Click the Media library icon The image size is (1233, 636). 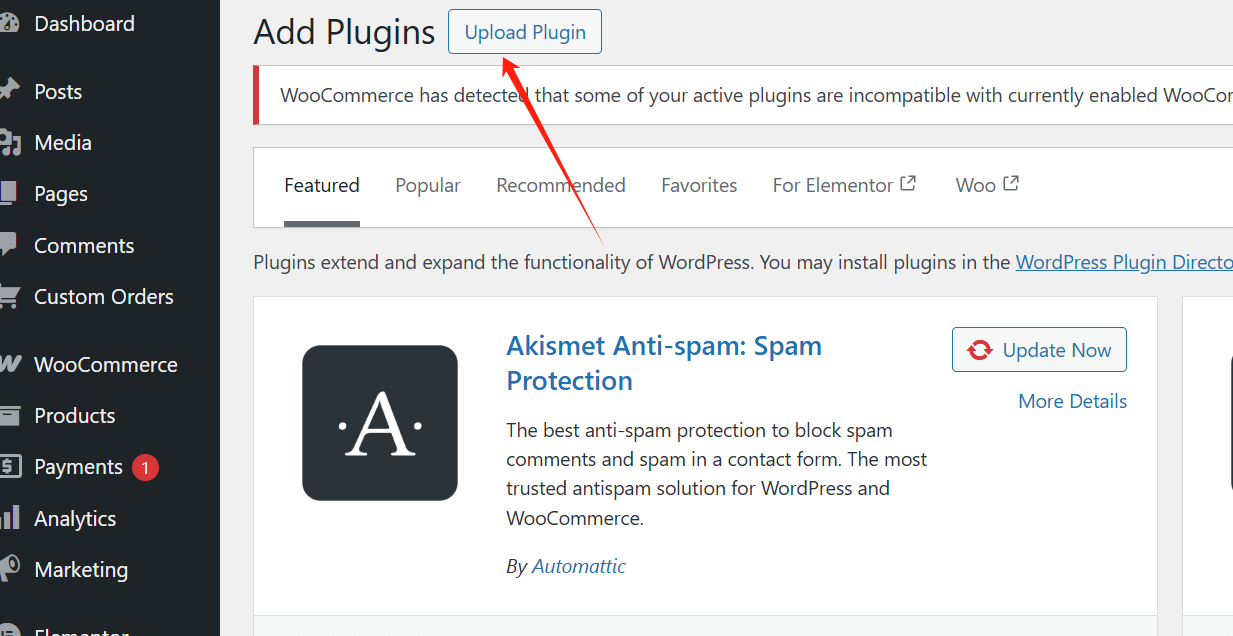point(9,143)
